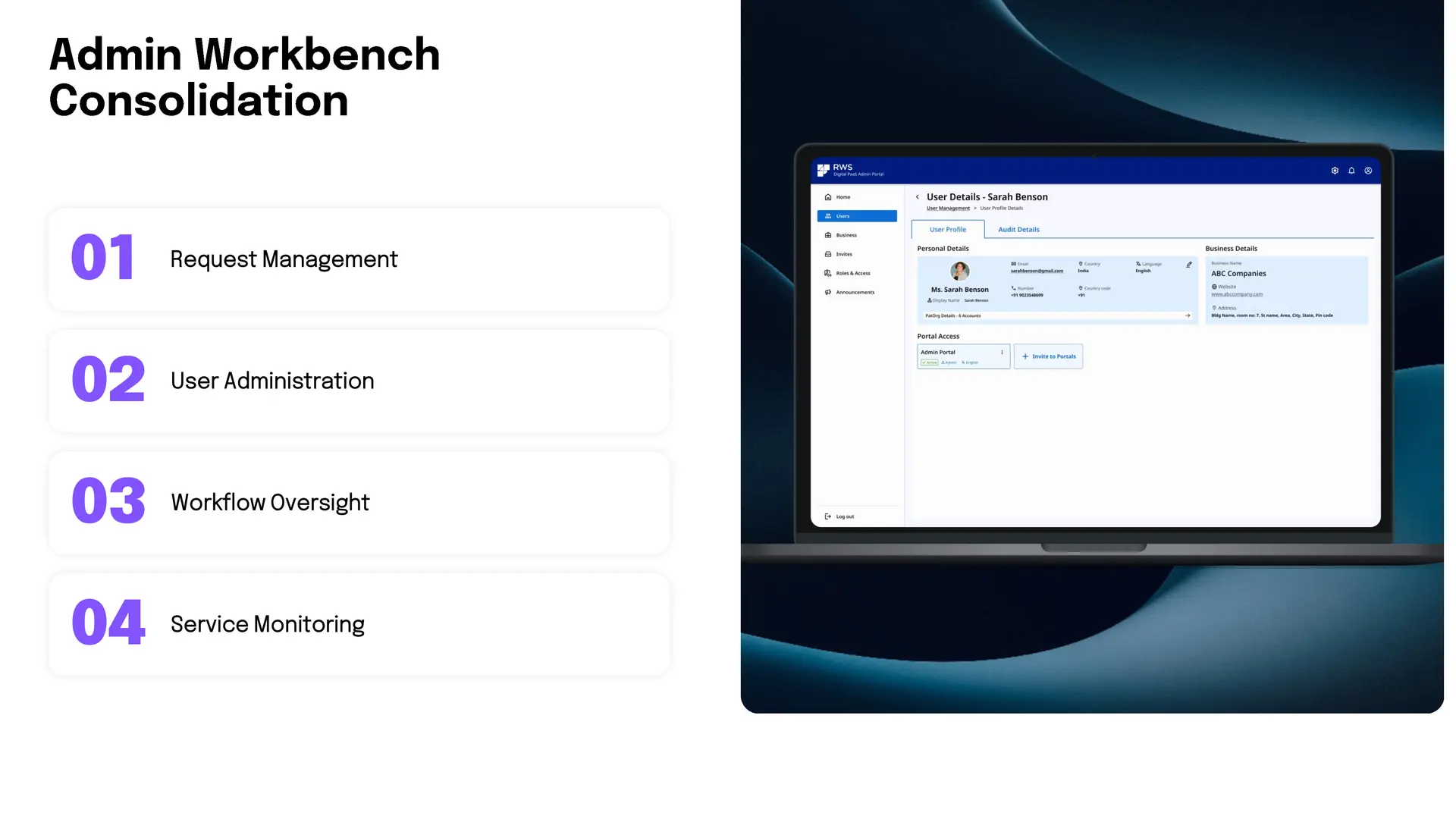Select Sarah Benson's profile photo
This screenshot has width=1456, height=819.
coord(960,271)
